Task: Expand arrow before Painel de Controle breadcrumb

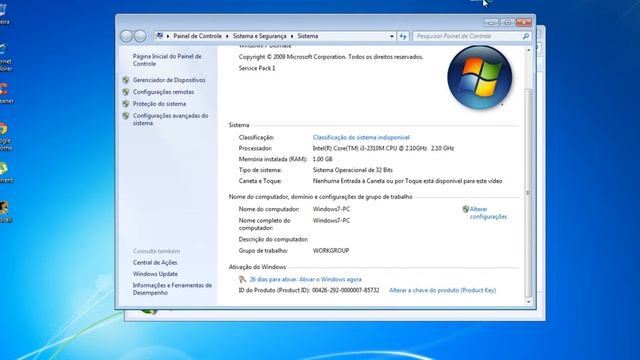Action: (168, 36)
